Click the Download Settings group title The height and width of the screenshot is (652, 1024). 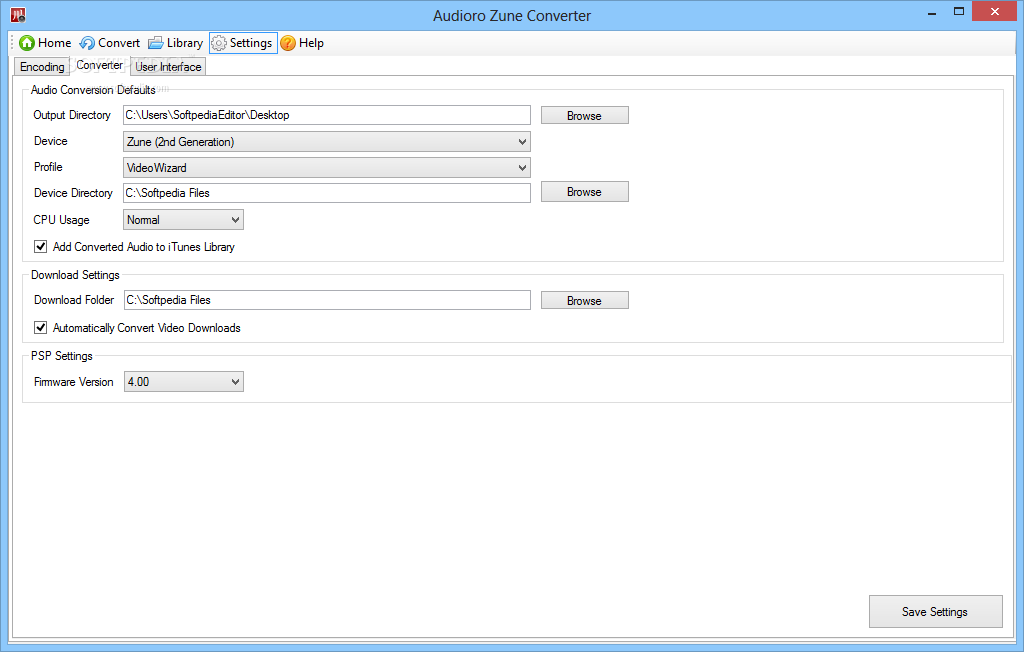click(75, 275)
